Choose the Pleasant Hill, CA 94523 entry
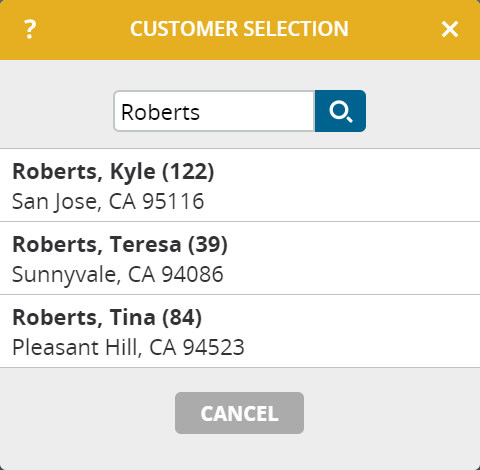This screenshot has height=470, width=480. pyautogui.click(x=128, y=347)
